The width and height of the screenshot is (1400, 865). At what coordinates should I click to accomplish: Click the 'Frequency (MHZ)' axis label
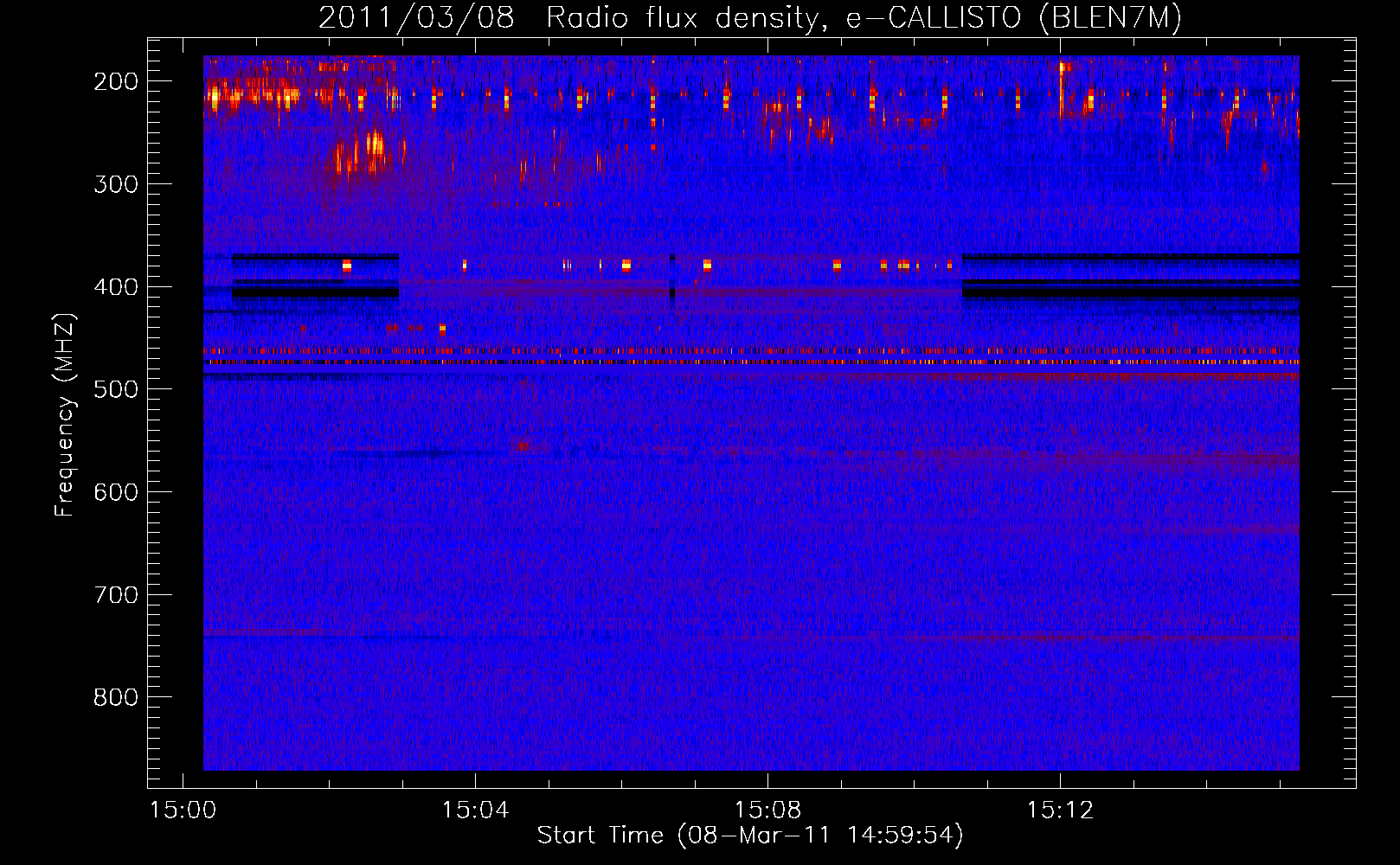pyautogui.click(x=65, y=414)
